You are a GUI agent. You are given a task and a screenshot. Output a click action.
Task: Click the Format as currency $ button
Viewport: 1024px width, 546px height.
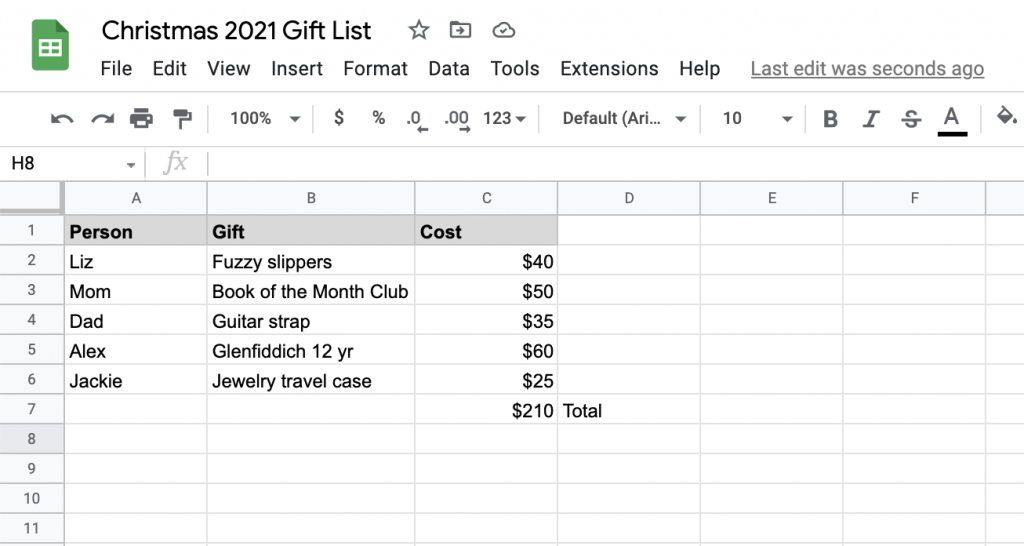(x=338, y=118)
